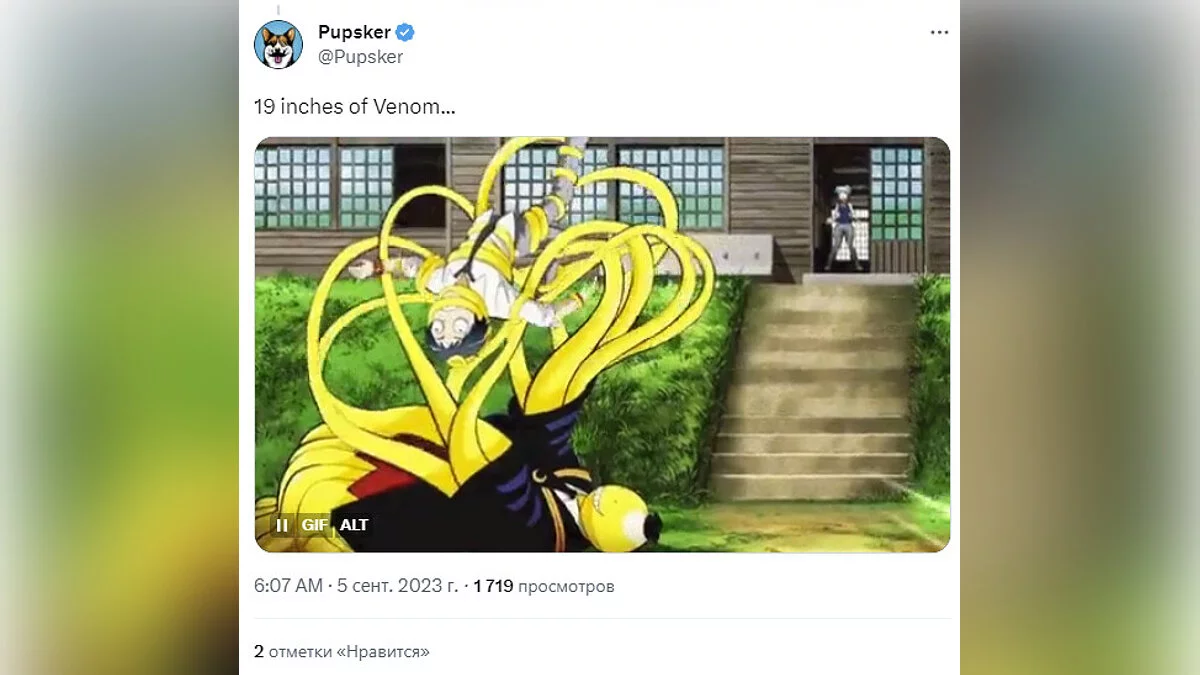
Task: Open the anime GIF in full view
Action: 602,344
